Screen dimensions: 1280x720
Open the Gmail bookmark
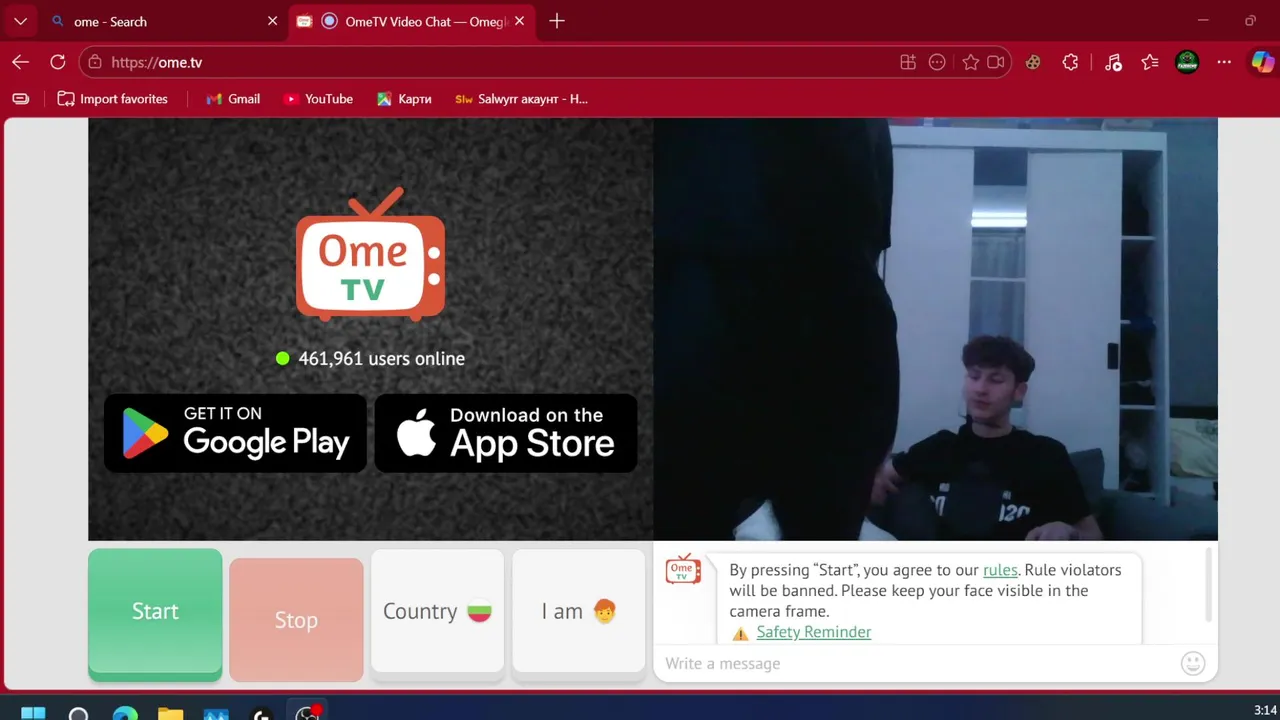(233, 99)
